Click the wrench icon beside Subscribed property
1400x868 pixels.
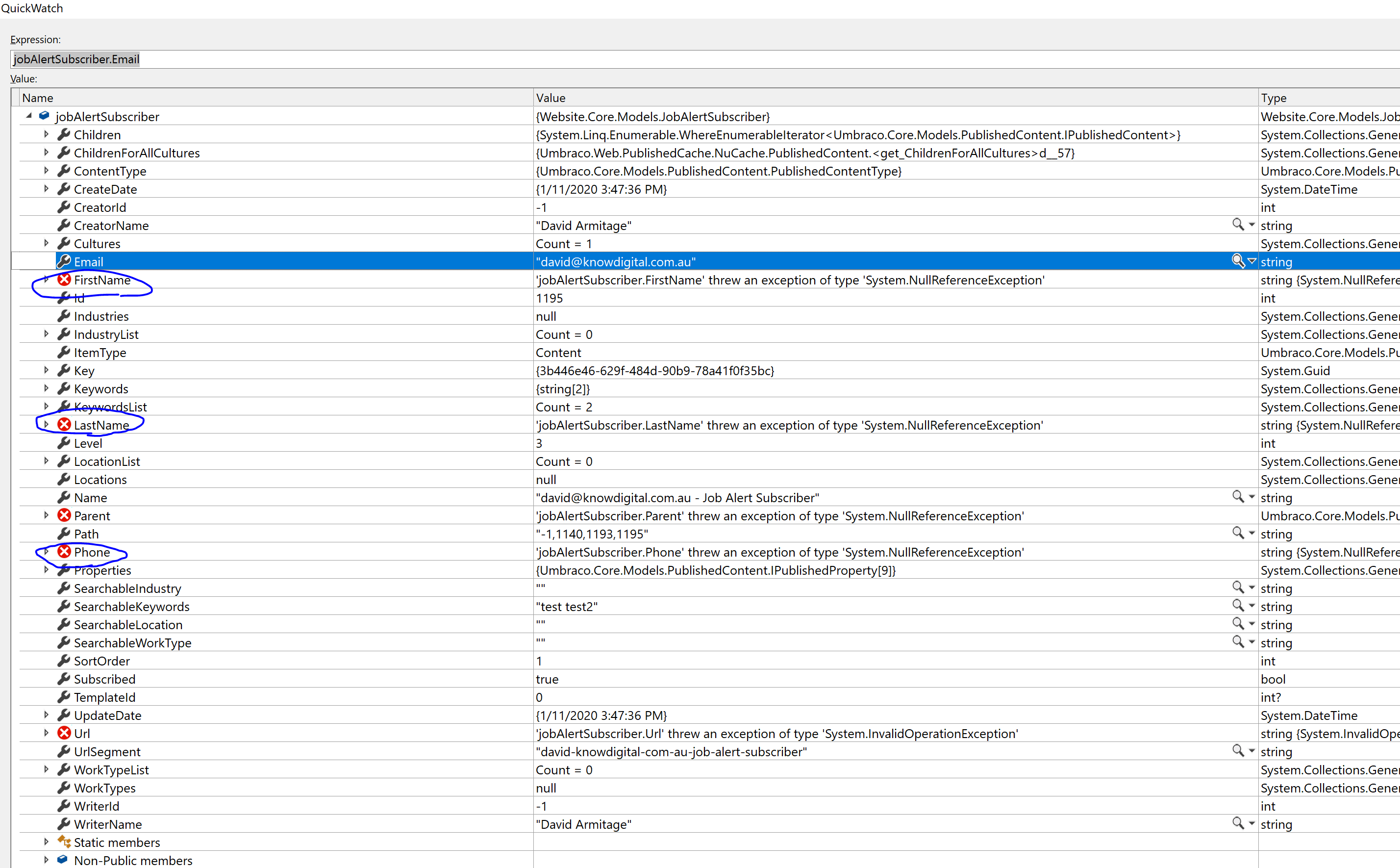click(64, 679)
